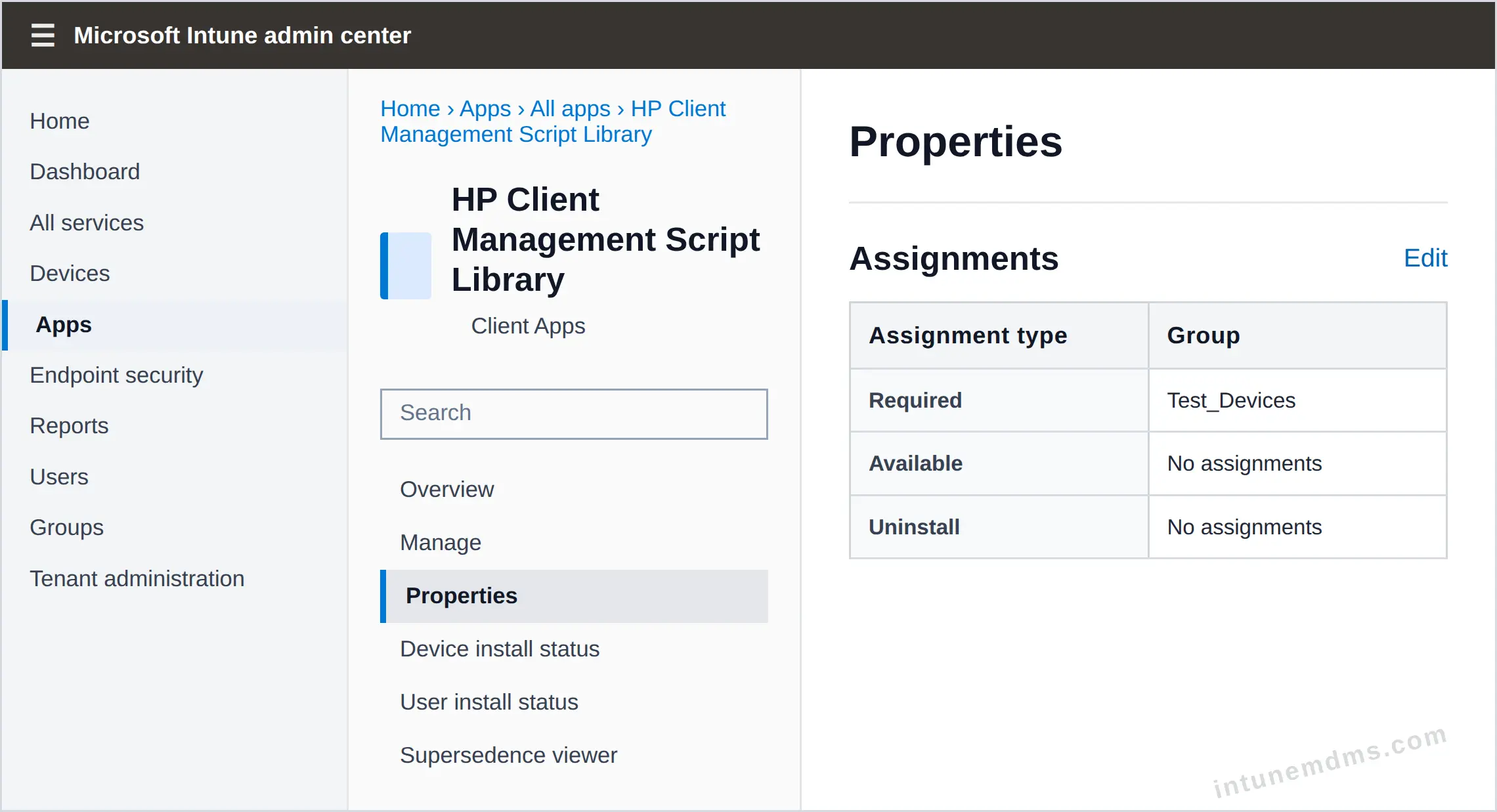Open the hamburger navigation menu
Screen dimensions: 1497x812
pos(43,35)
